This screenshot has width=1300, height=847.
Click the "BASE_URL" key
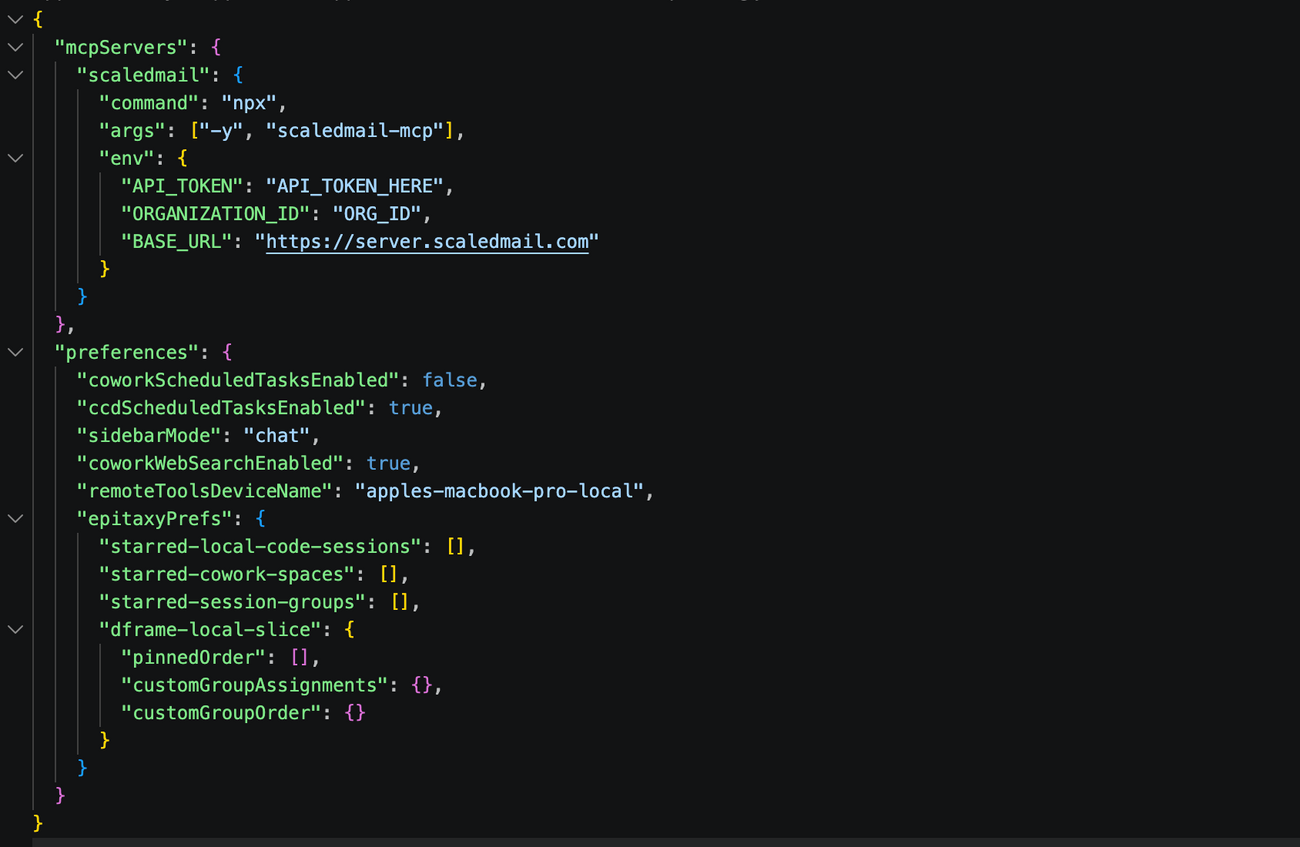click(176, 241)
